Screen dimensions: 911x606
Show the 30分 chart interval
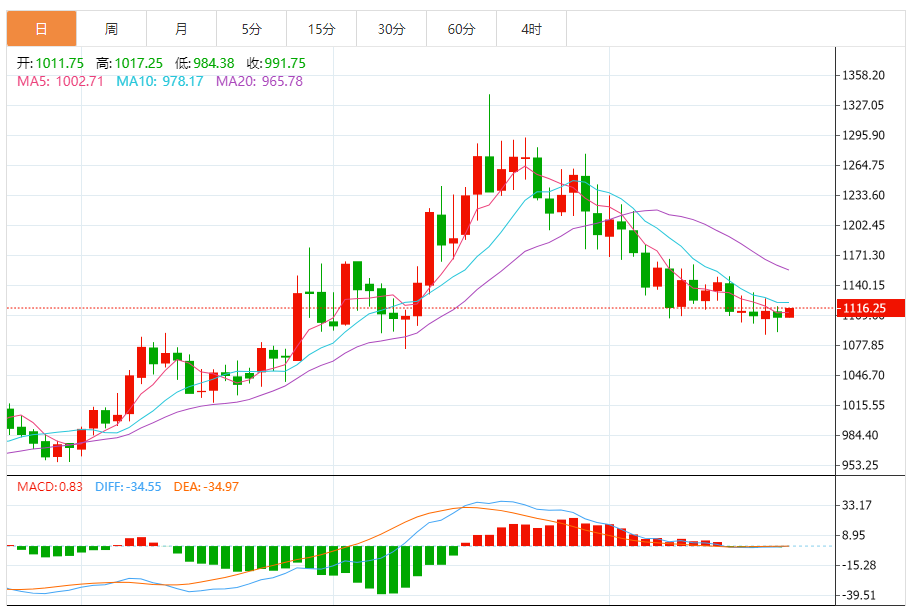(x=391, y=30)
